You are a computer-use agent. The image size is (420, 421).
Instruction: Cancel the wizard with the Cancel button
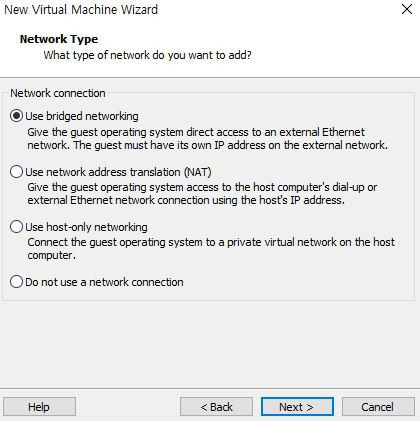point(378,407)
